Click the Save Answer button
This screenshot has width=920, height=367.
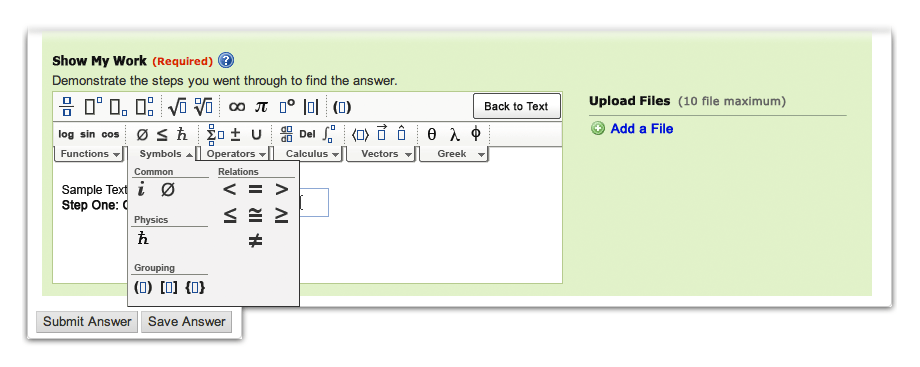tap(187, 322)
